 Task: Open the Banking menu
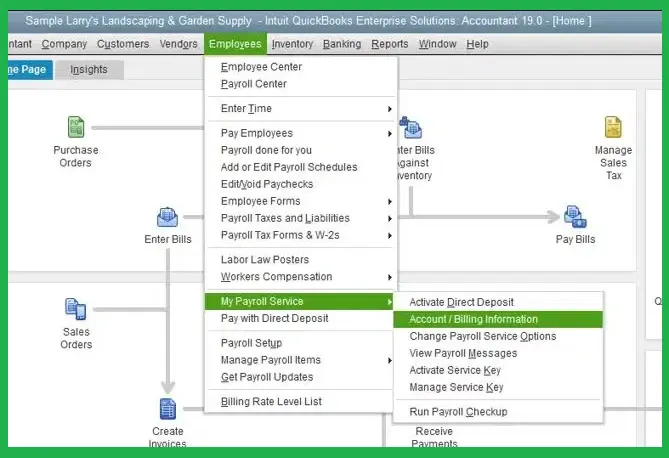(342, 44)
